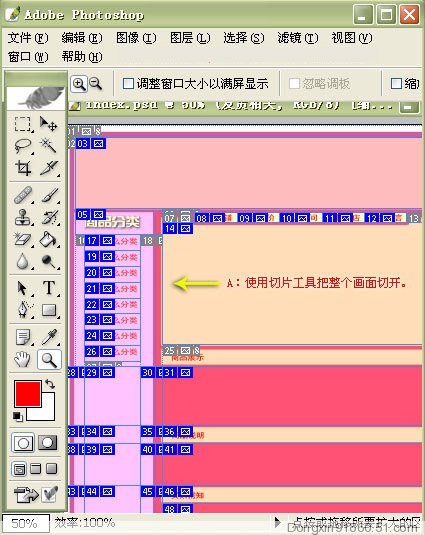Select the Clone Stamp tool
425x535 pixels.
(23, 218)
